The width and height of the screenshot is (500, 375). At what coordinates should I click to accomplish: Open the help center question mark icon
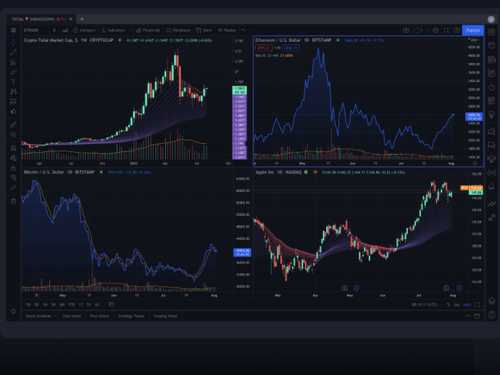(492, 315)
